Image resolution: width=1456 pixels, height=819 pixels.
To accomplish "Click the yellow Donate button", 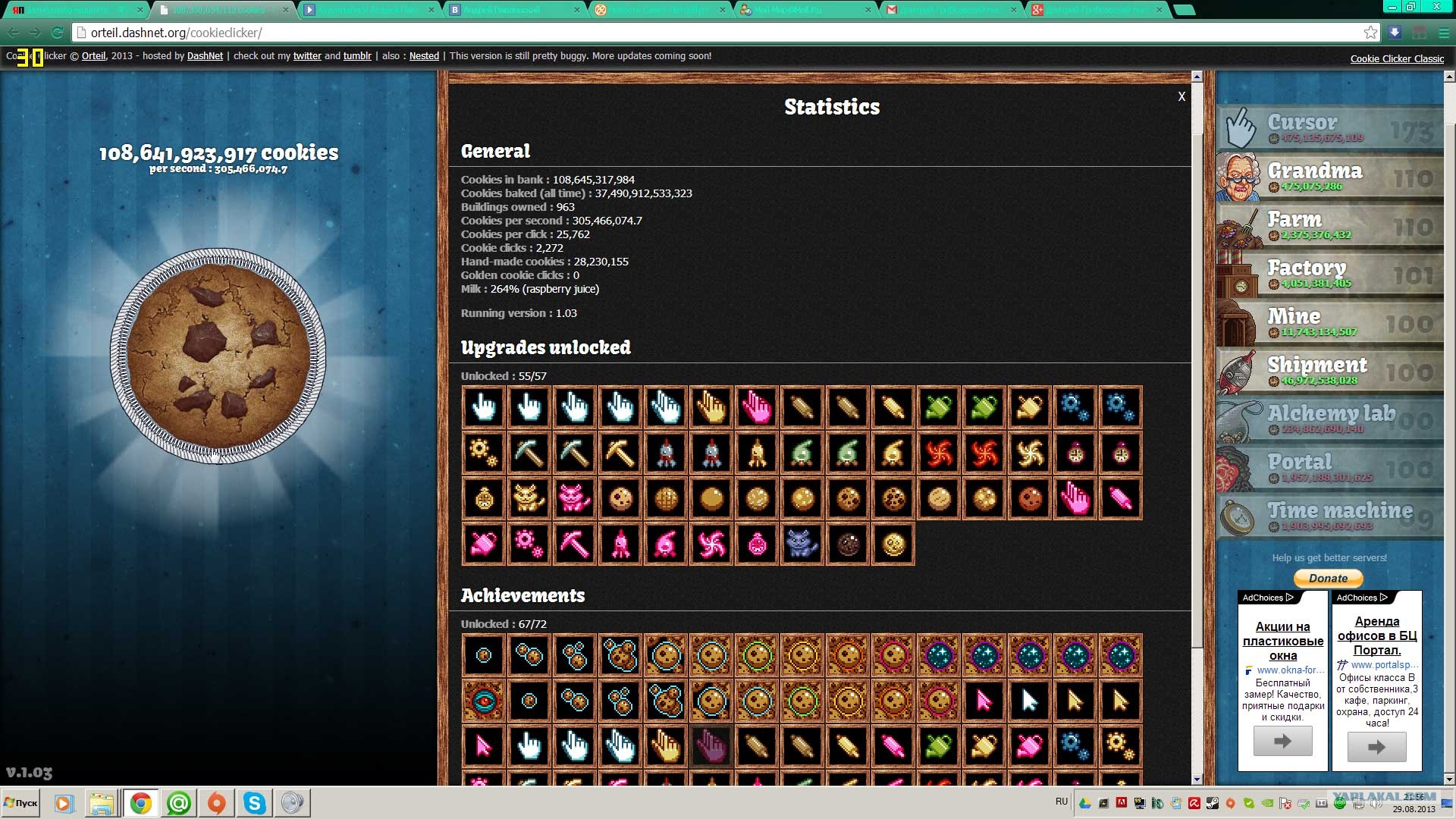I will click(x=1329, y=578).
